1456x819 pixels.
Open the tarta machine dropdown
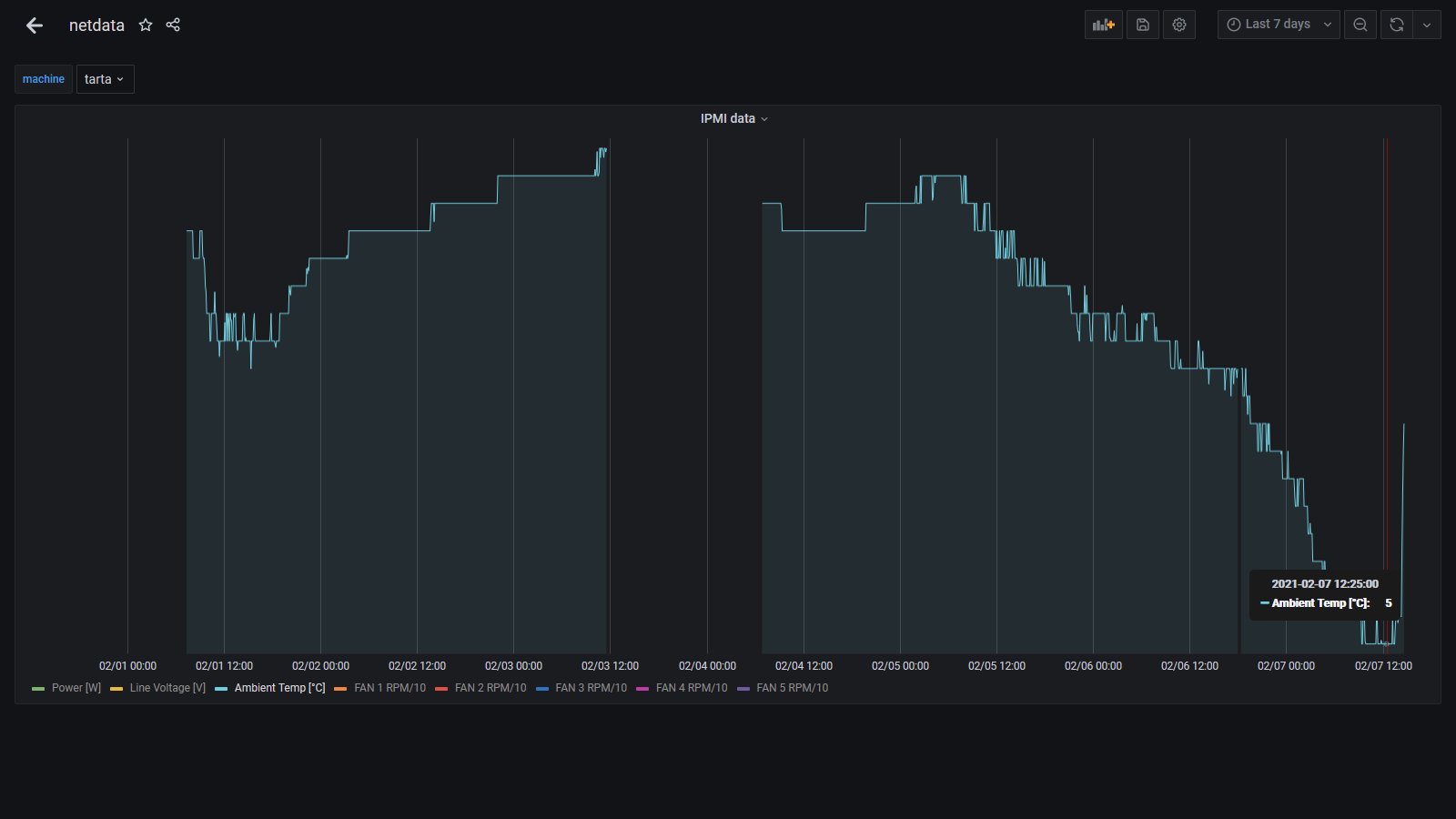(105, 79)
